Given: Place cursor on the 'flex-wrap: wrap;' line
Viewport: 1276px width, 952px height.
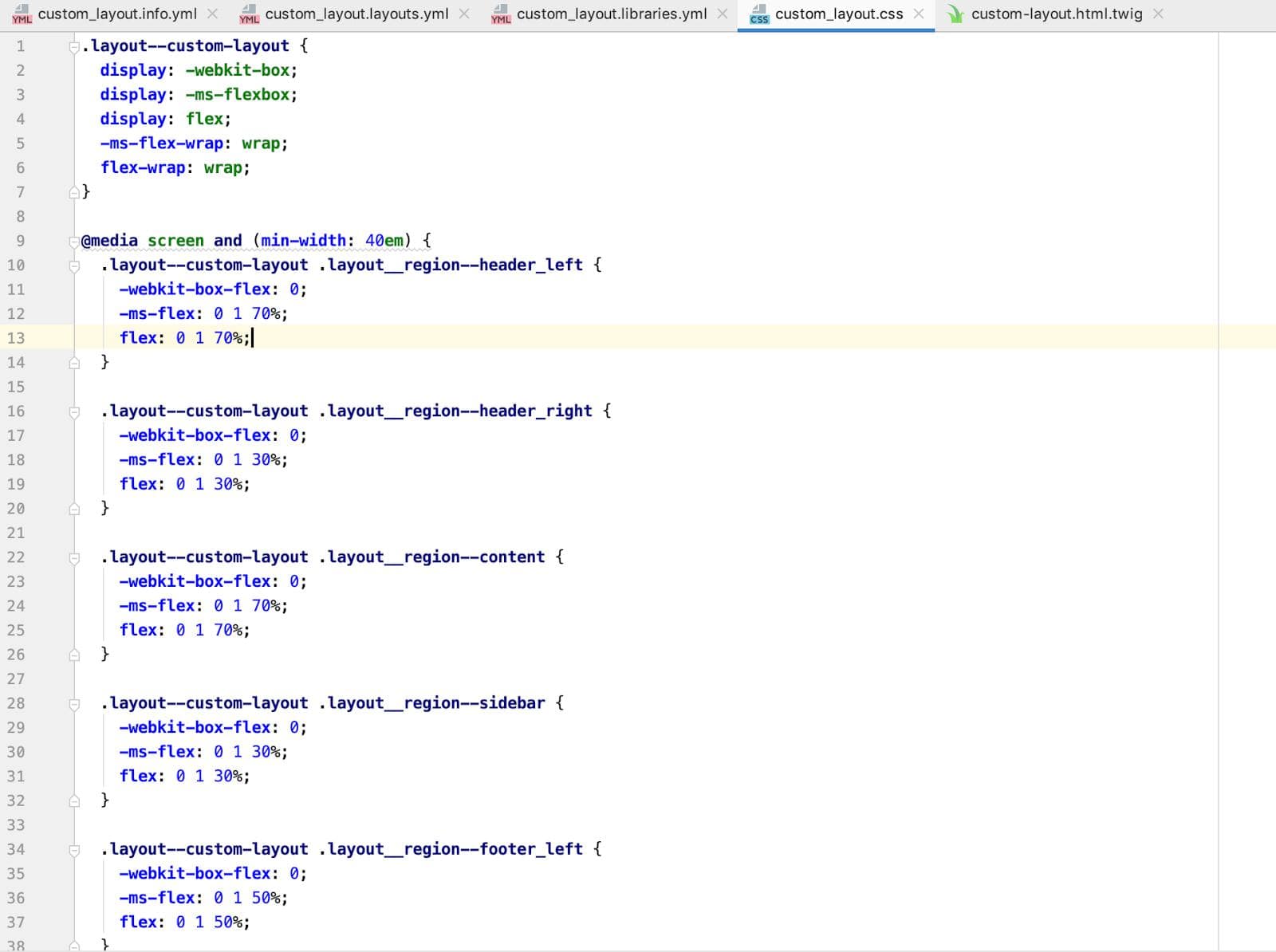Looking at the screenshot, I should point(175,168).
